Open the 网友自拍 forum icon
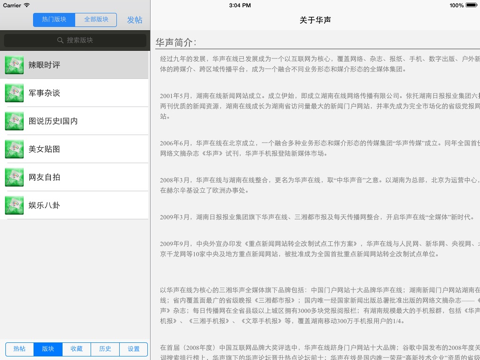 [x=14, y=177]
